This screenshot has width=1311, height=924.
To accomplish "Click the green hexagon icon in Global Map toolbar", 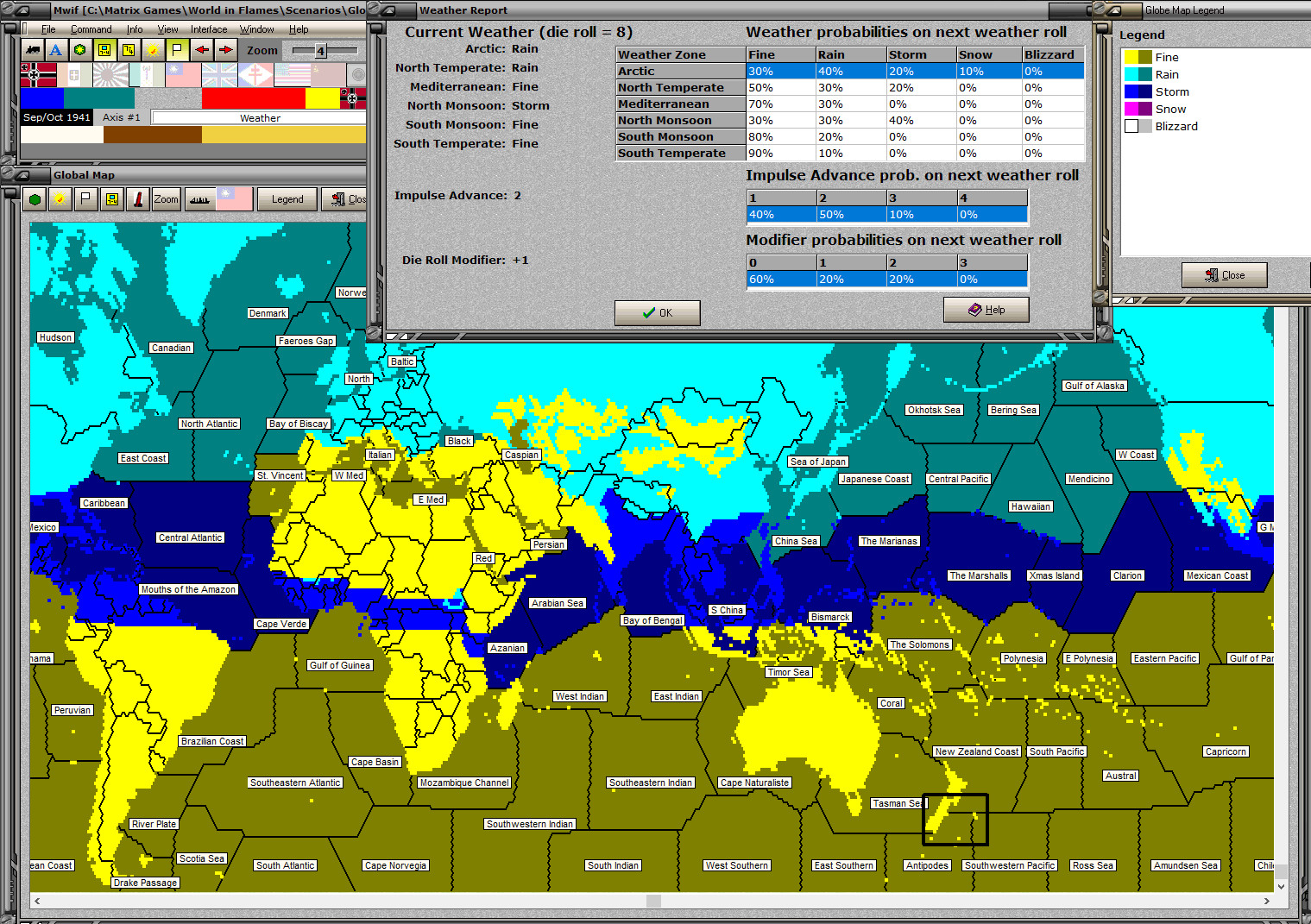I will (35, 199).
